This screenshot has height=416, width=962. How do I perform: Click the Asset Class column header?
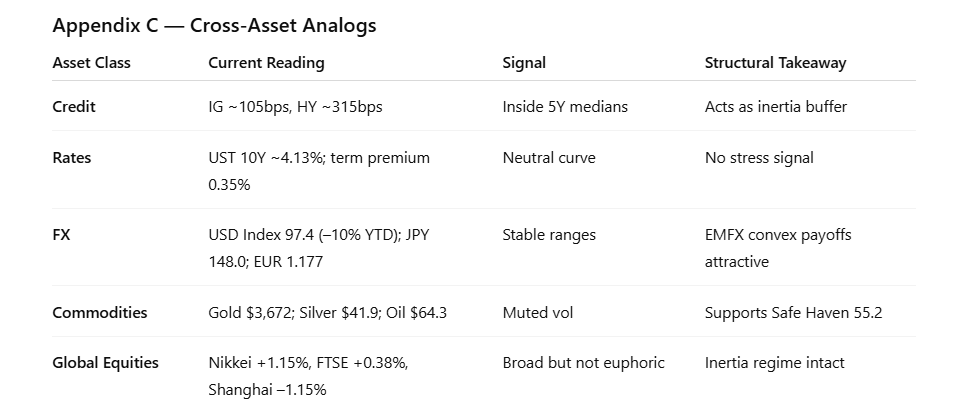coord(91,63)
